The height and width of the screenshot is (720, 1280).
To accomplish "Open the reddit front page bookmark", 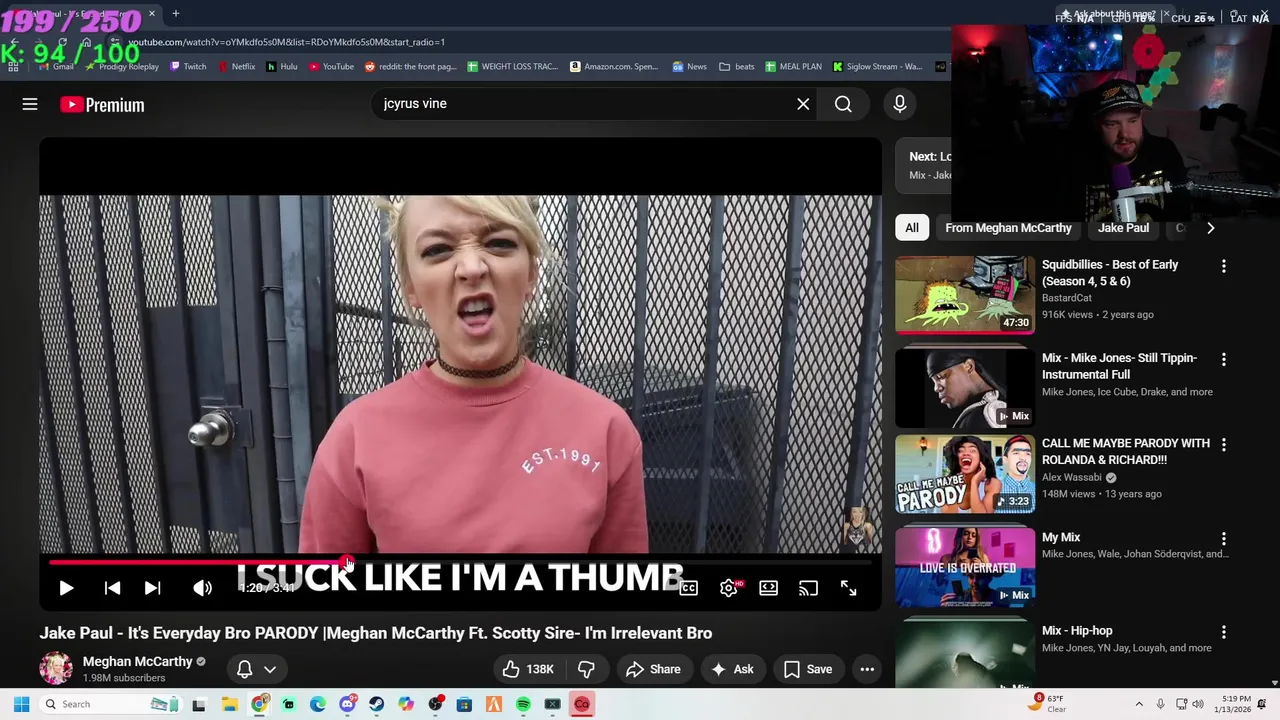I will (x=411, y=67).
